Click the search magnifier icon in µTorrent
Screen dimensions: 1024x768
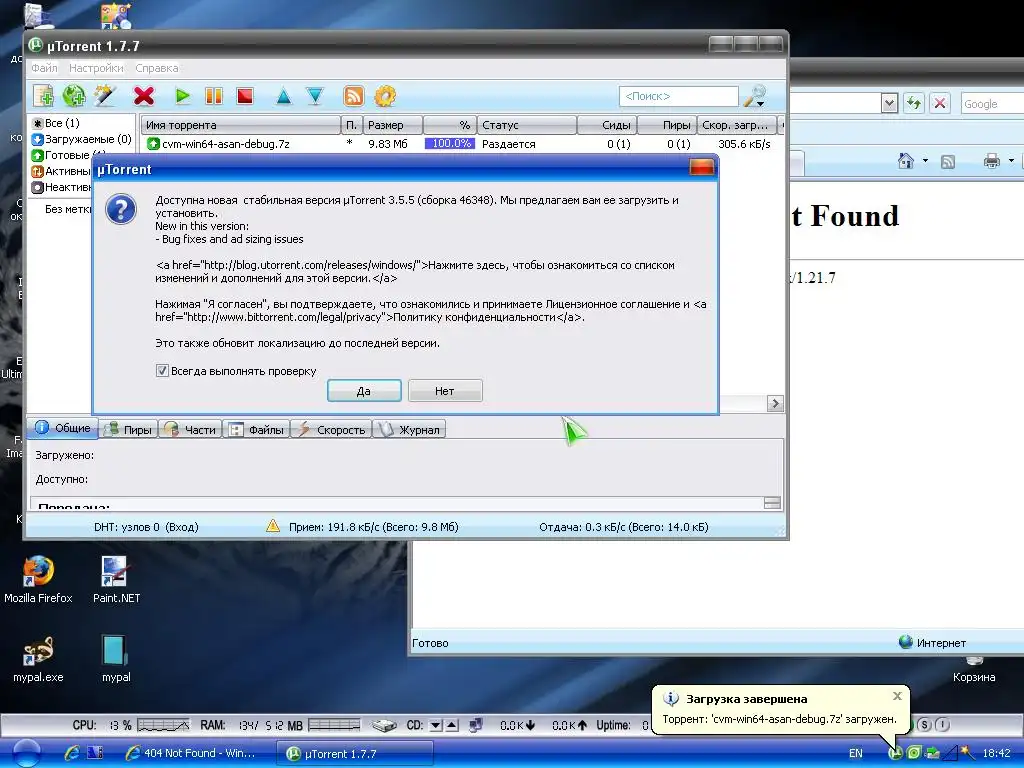point(756,96)
